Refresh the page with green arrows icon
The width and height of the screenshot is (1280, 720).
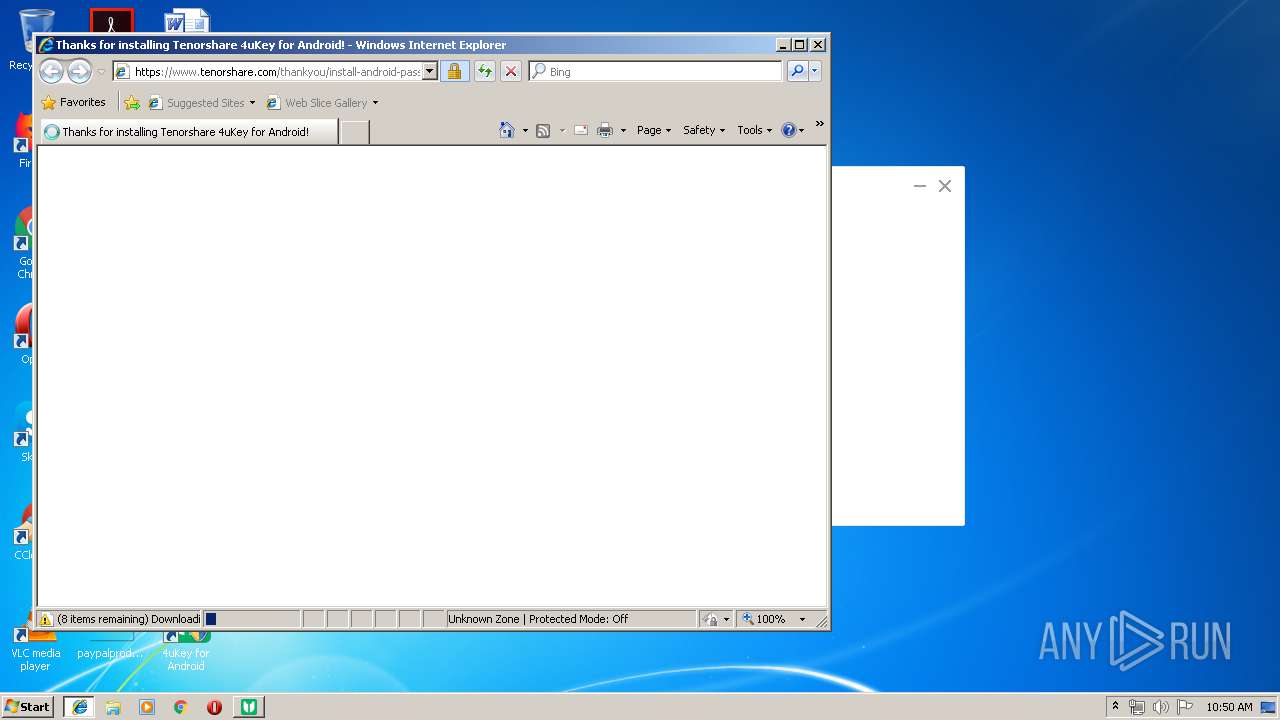tap(485, 71)
